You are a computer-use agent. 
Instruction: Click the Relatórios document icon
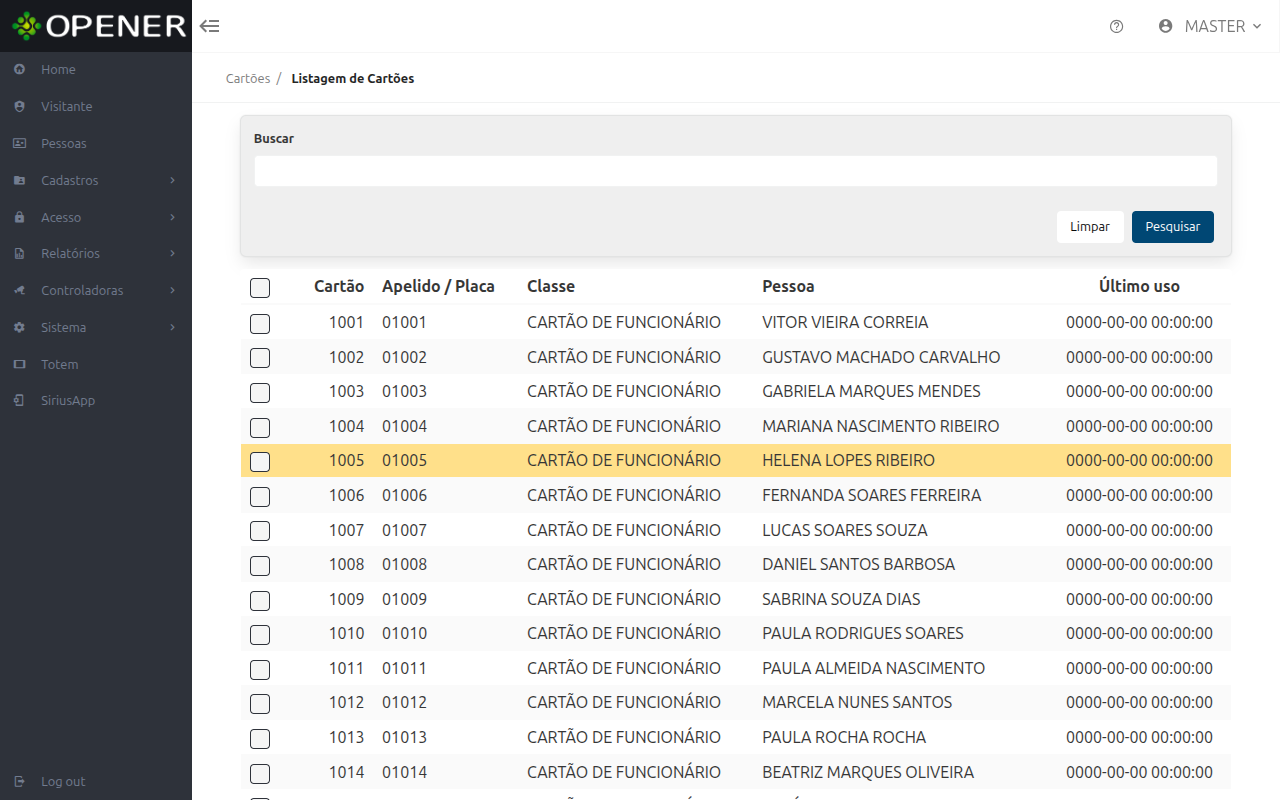pos(19,254)
